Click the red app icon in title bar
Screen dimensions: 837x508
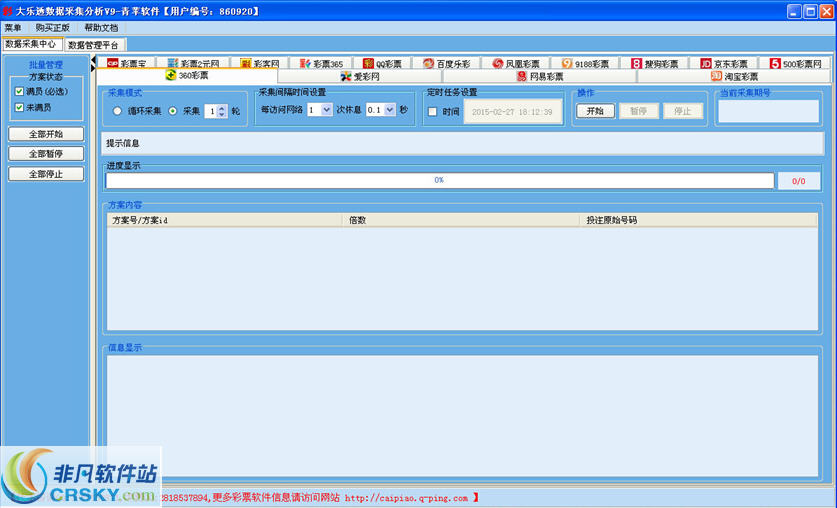click(x=7, y=11)
